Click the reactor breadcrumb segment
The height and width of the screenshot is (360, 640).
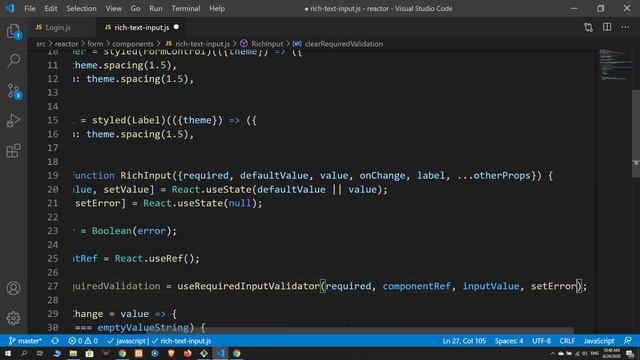tap(66, 44)
